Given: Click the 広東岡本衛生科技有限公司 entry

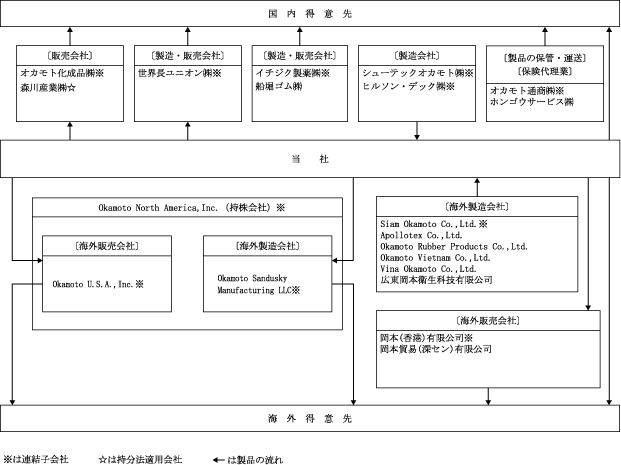Looking at the screenshot, I should (x=436, y=280).
